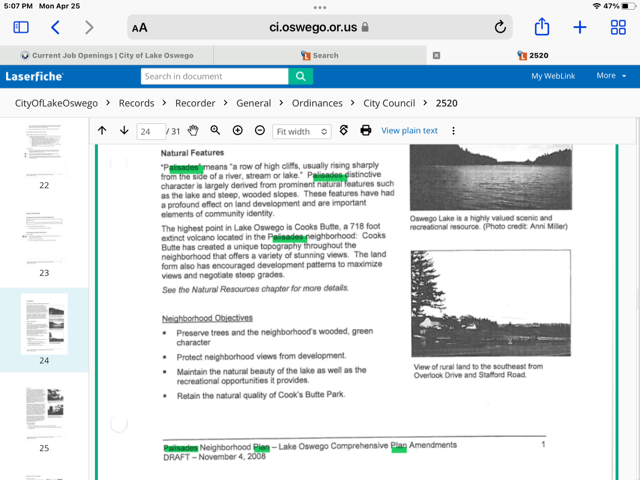Switch to the Search tab

(321, 56)
